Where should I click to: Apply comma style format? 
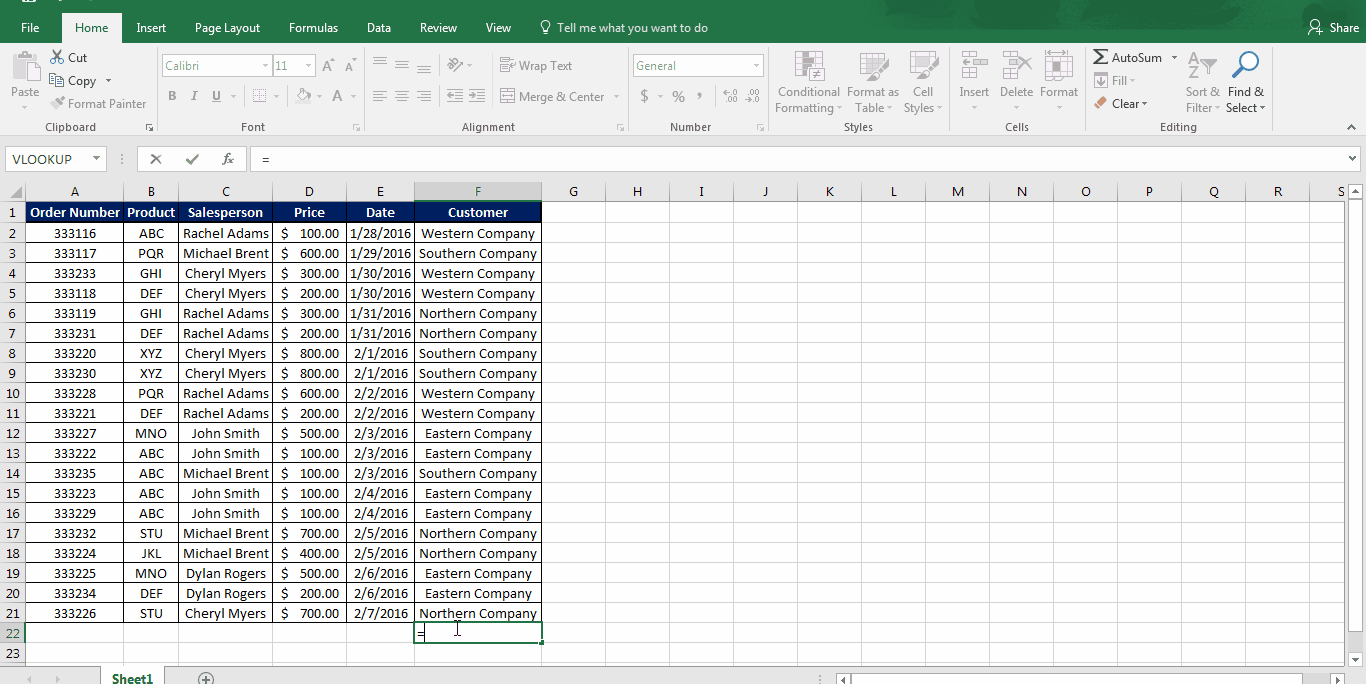(699, 96)
